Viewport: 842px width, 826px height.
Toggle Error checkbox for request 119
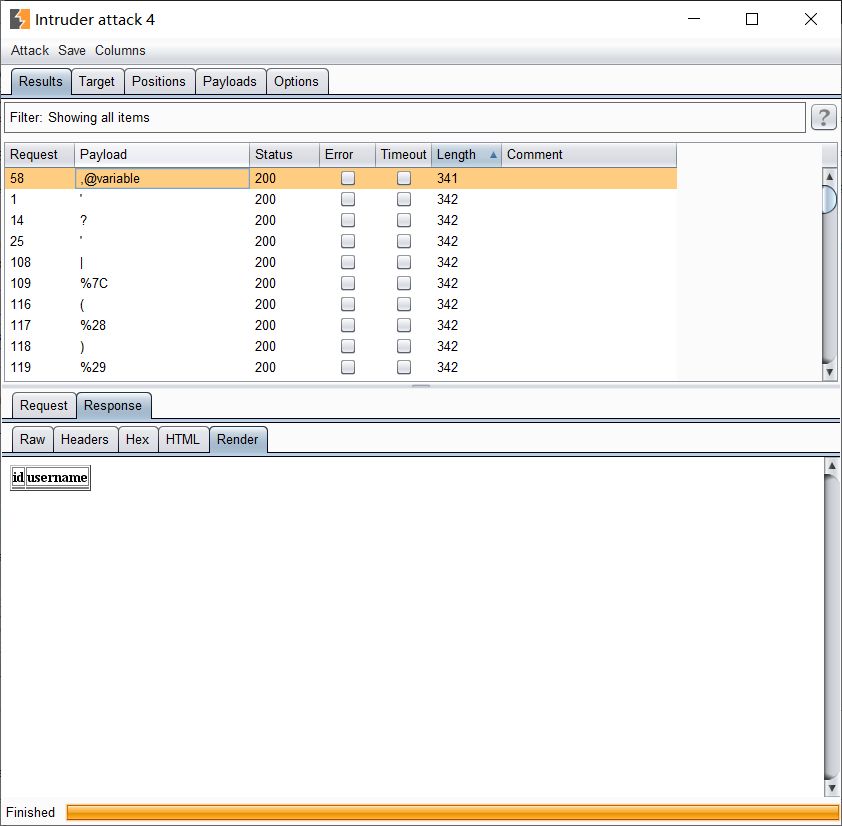pos(348,367)
